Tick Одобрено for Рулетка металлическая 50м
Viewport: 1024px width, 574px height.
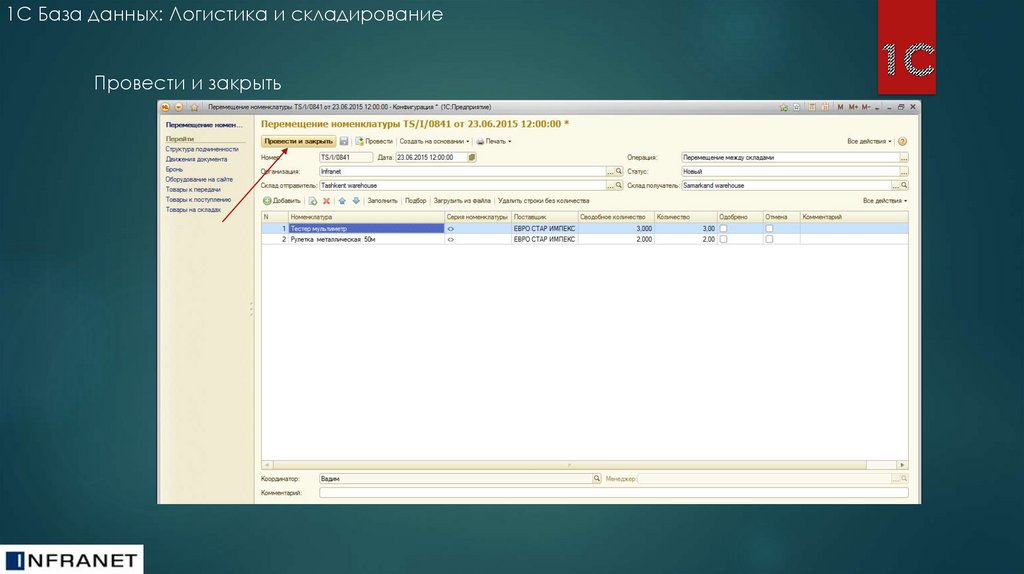(723, 239)
